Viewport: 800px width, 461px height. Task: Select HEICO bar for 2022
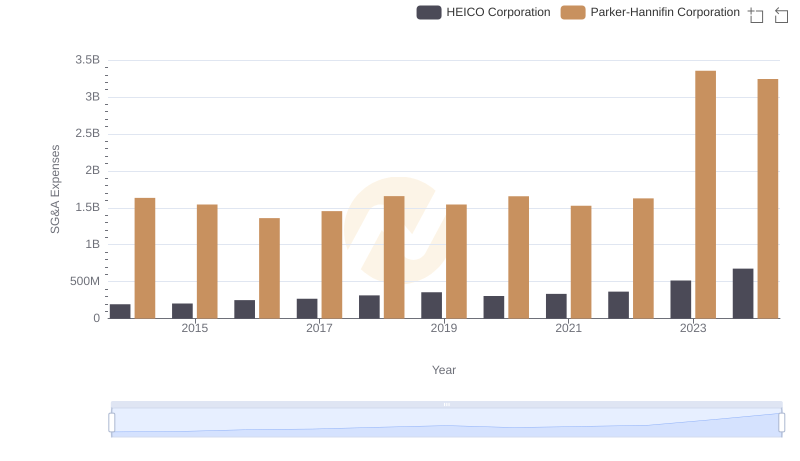pyautogui.click(x=618, y=305)
